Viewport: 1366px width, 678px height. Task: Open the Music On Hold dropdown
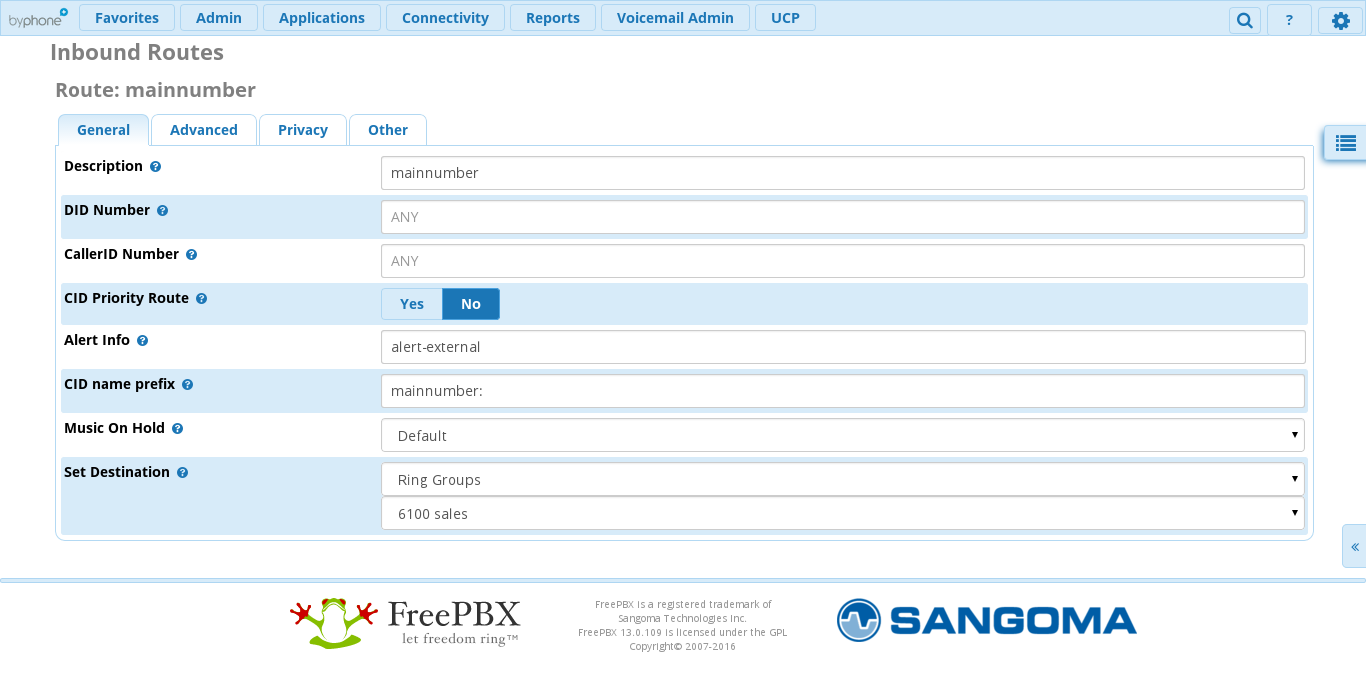(x=843, y=436)
